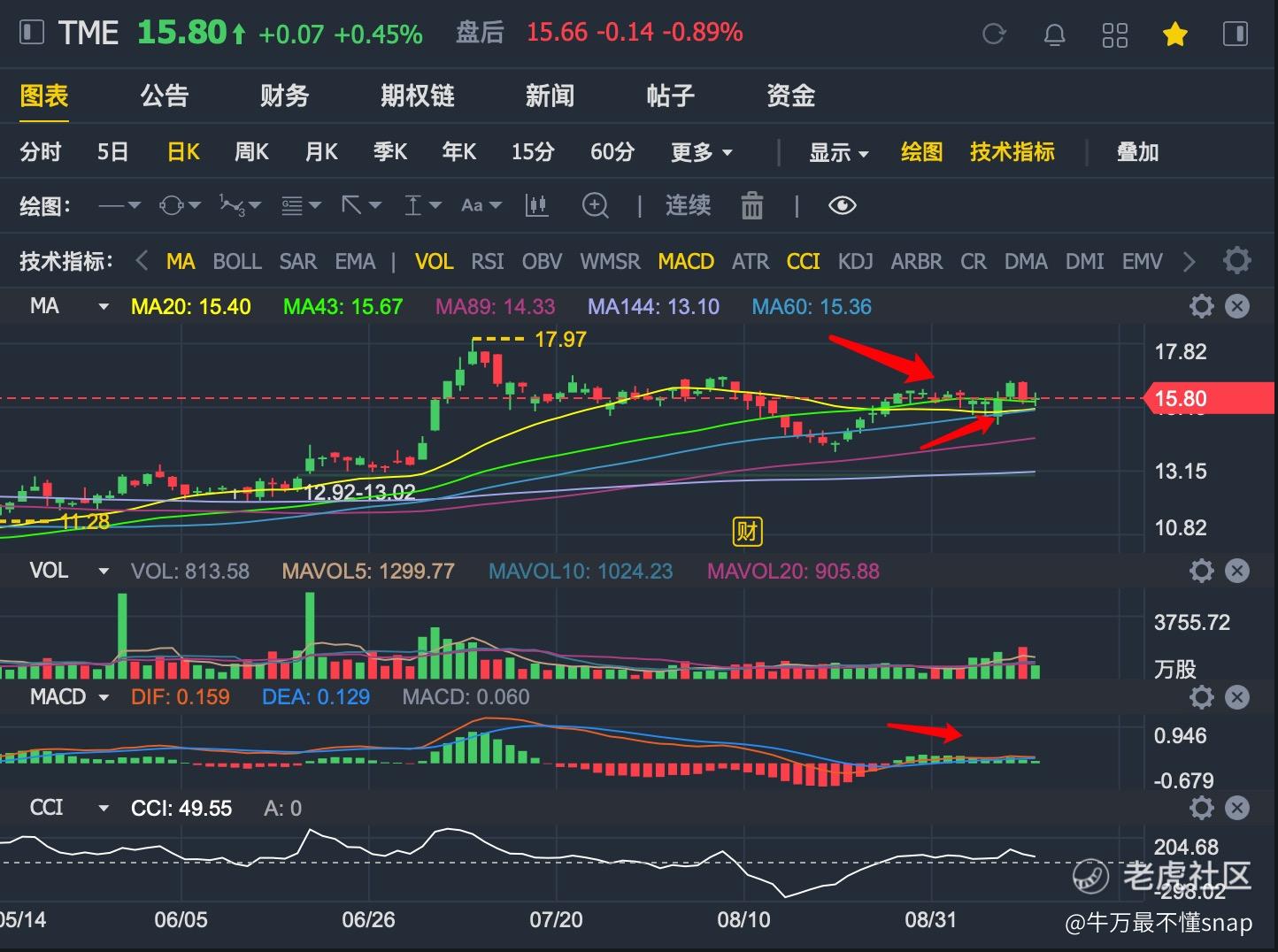Open the four-square grid layout icon
The width and height of the screenshot is (1278, 952).
pyautogui.click(x=1114, y=35)
